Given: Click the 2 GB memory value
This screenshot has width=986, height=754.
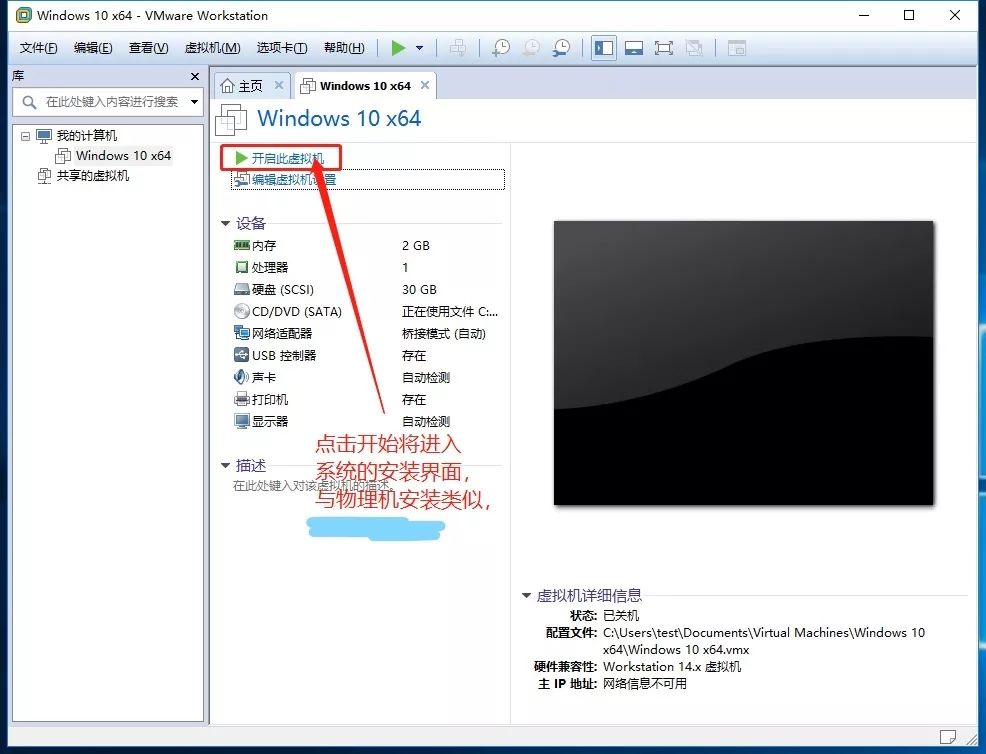Looking at the screenshot, I should pyautogui.click(x=416, y=245).
